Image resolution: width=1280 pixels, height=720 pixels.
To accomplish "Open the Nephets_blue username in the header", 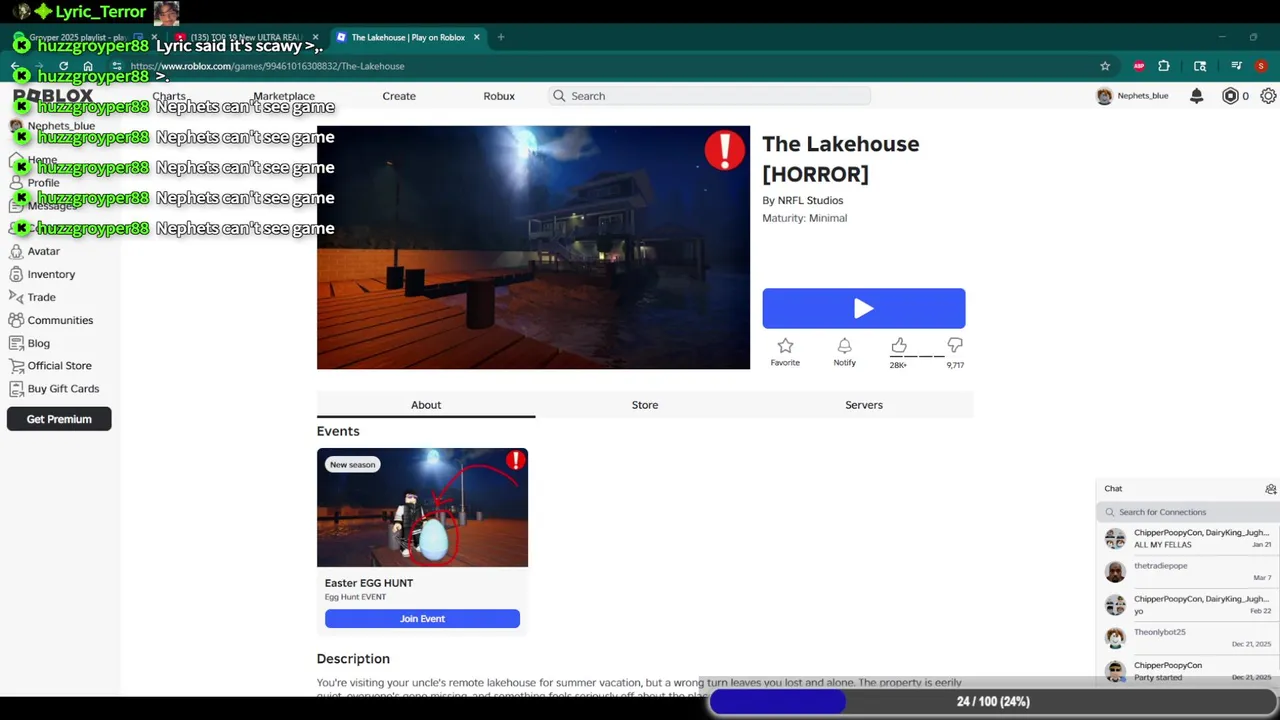I will (1143, 96).
